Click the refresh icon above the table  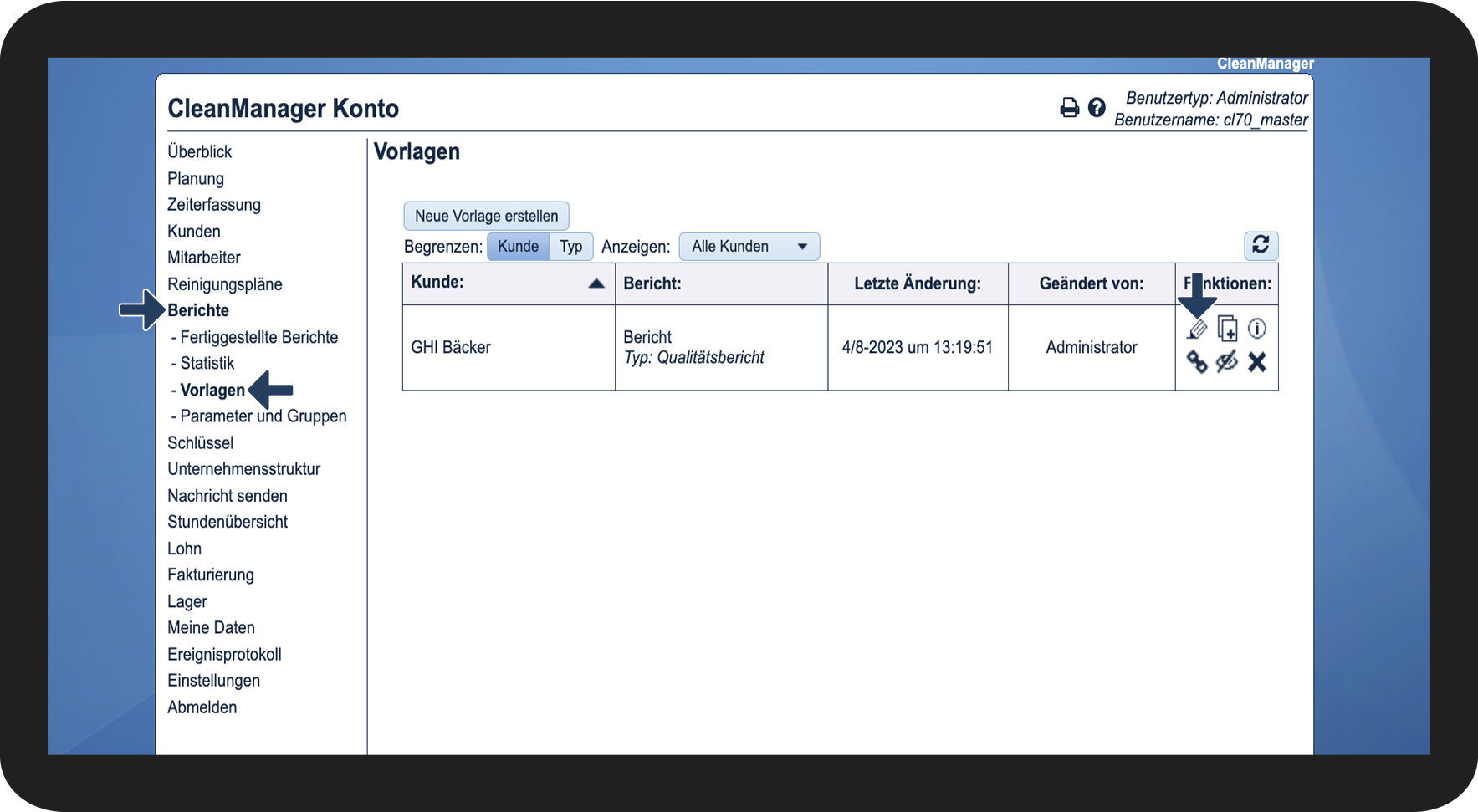(1261, 245)
